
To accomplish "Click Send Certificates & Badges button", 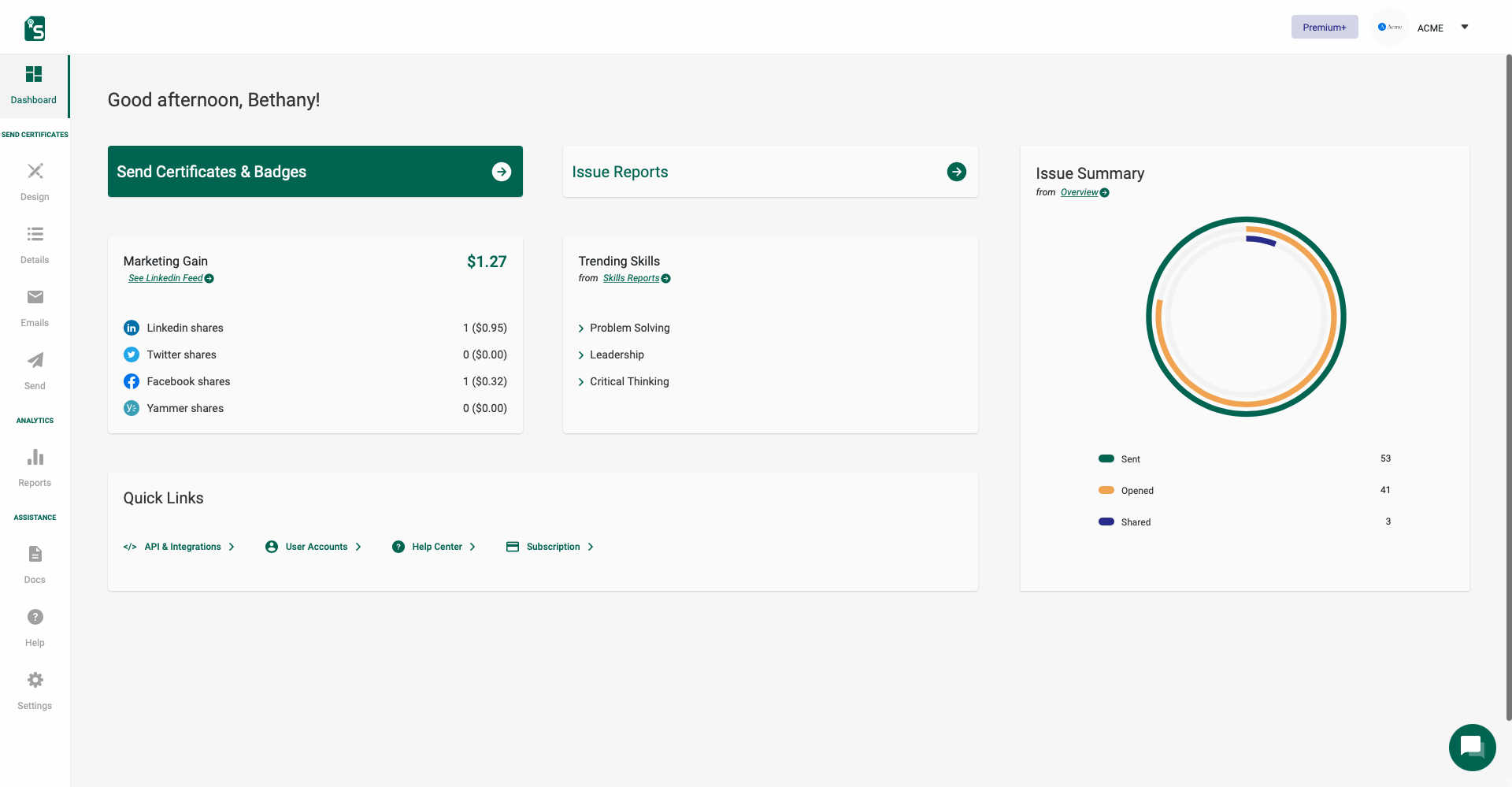I will click(315, 172).
